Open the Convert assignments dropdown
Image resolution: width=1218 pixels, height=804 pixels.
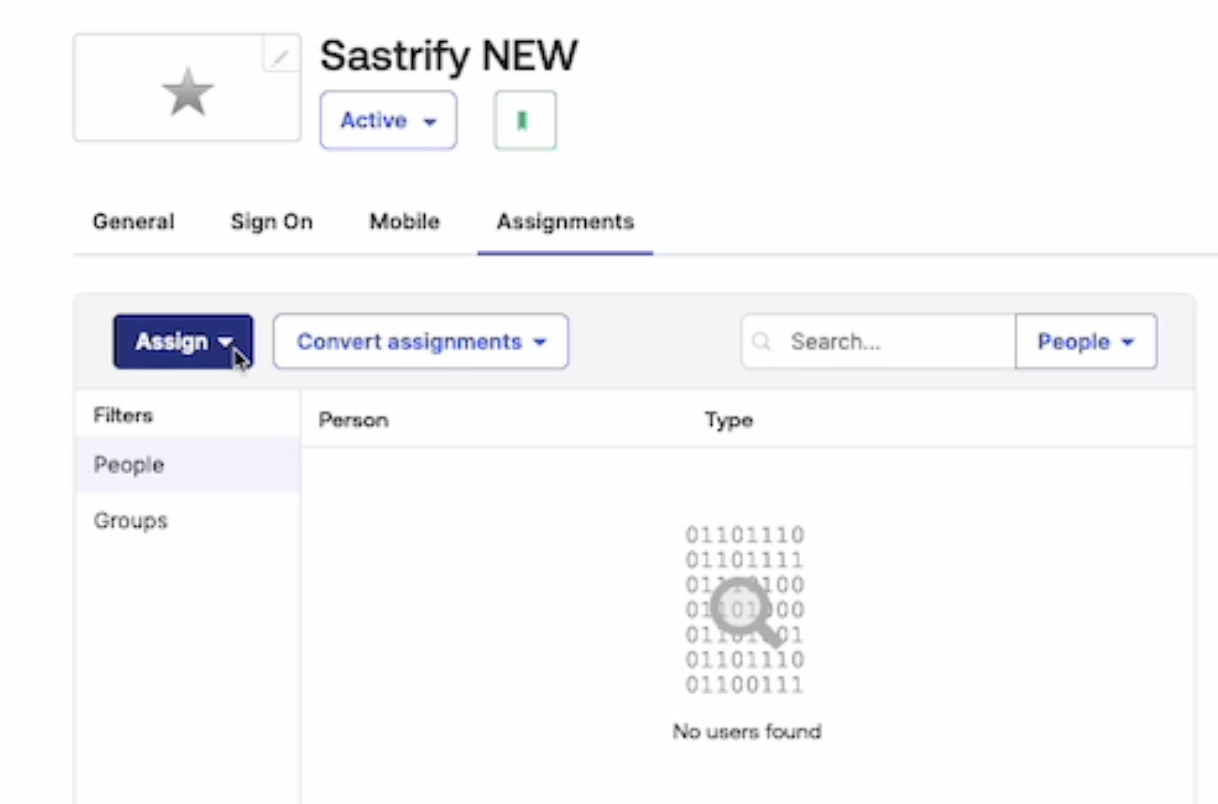pyautogui.click(x=420, y=342)
